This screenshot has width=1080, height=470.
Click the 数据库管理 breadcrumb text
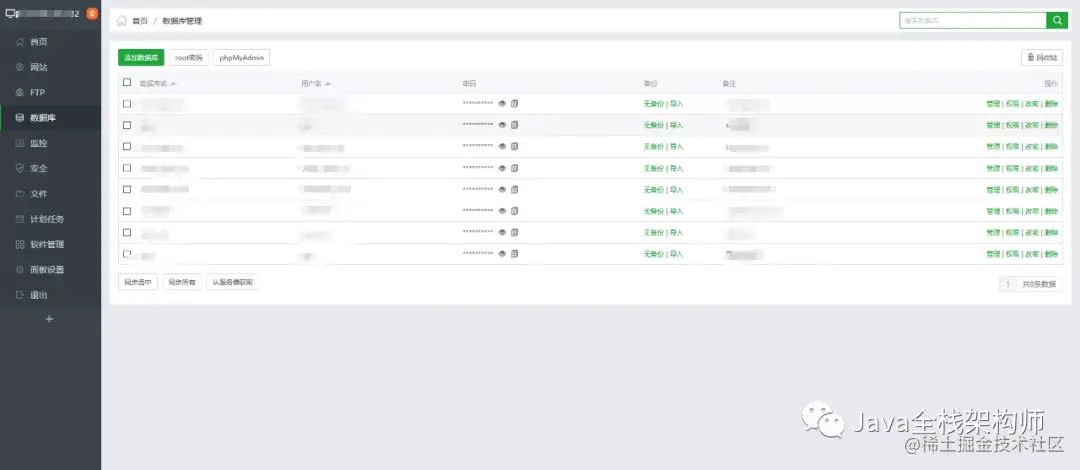point(182,21)
